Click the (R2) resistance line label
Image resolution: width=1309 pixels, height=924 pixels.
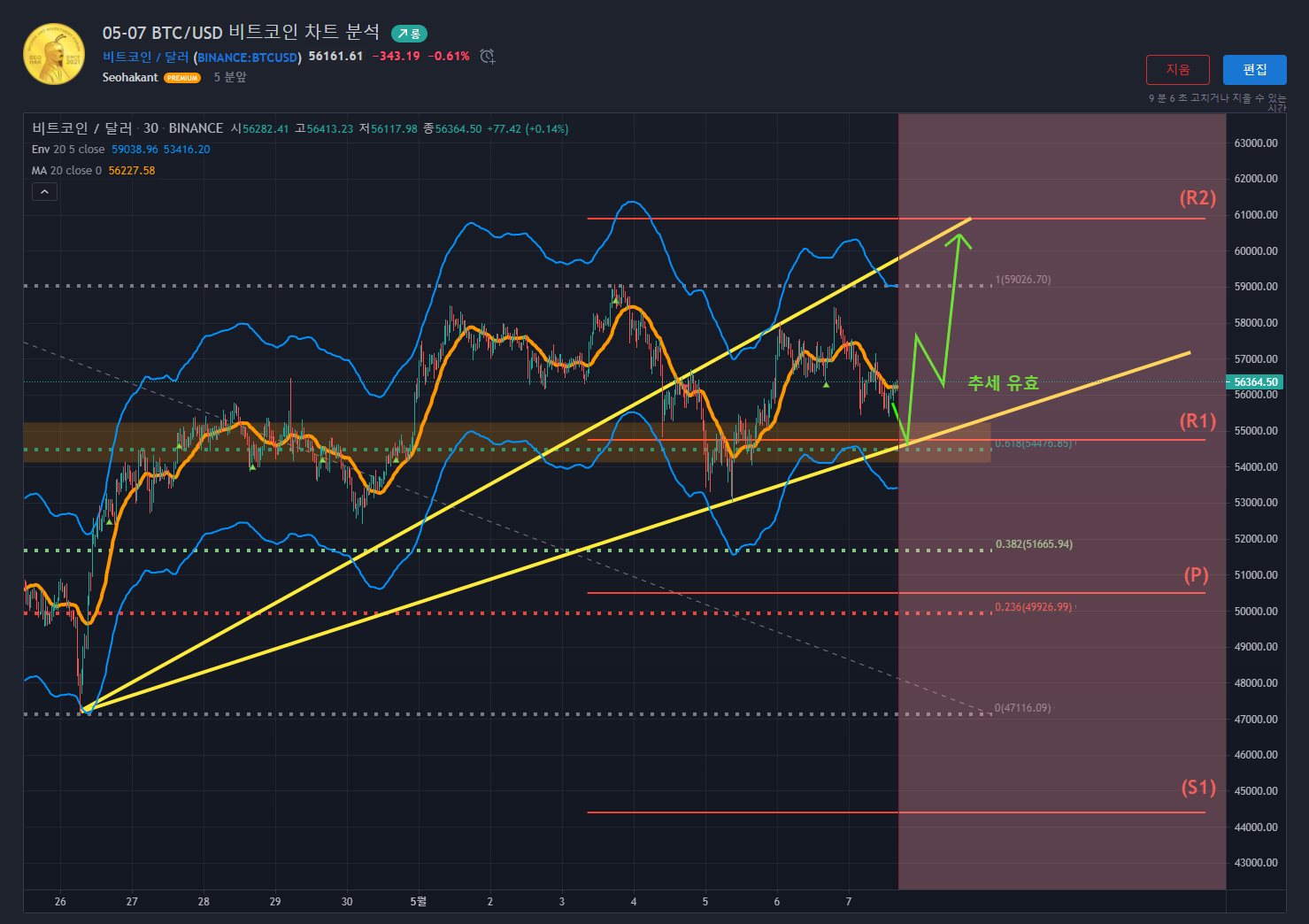1197,198
